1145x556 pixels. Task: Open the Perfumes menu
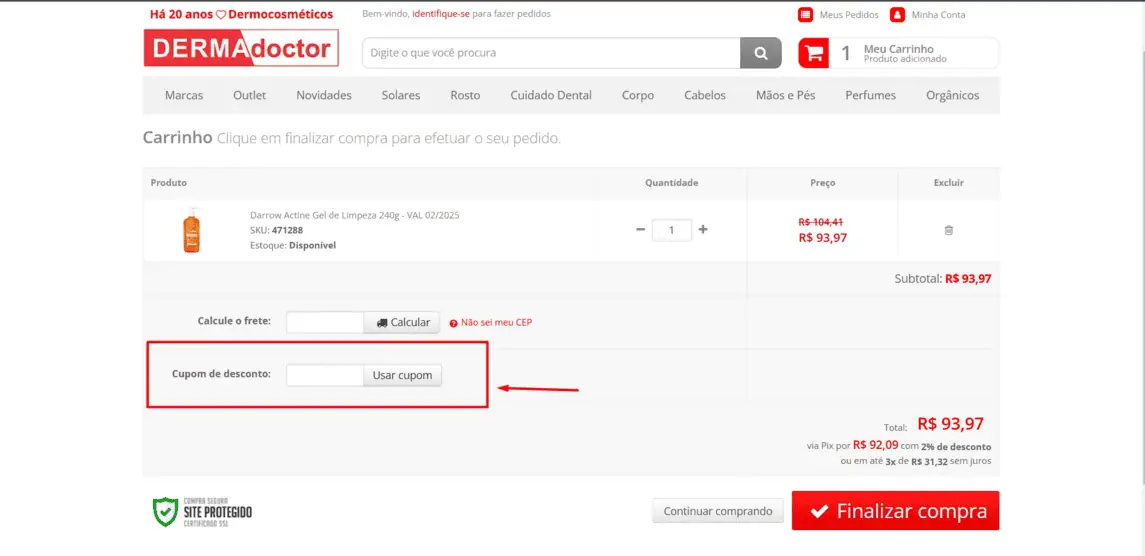click(x=870, y=95)
